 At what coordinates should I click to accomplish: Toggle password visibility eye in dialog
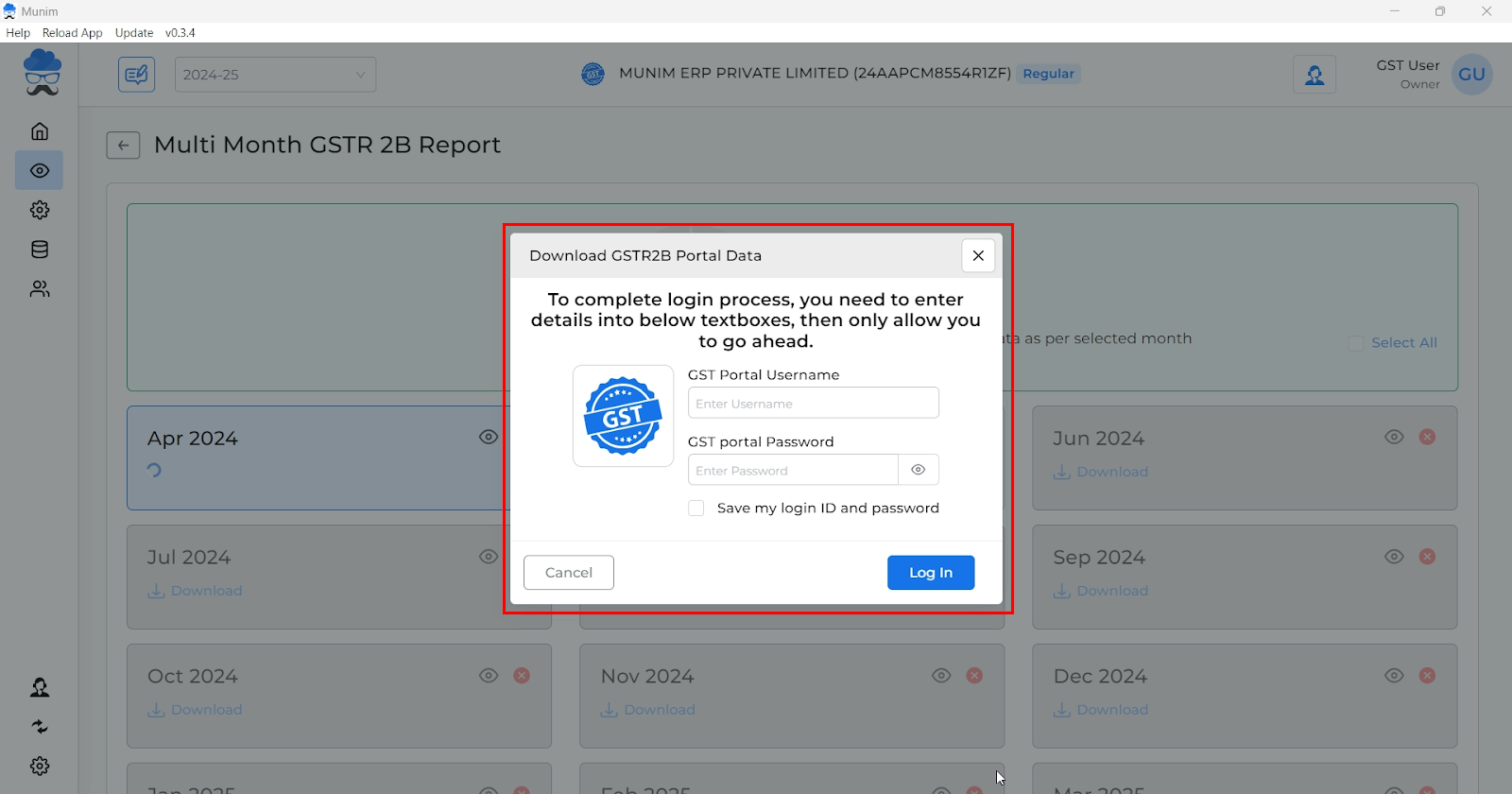918,470
